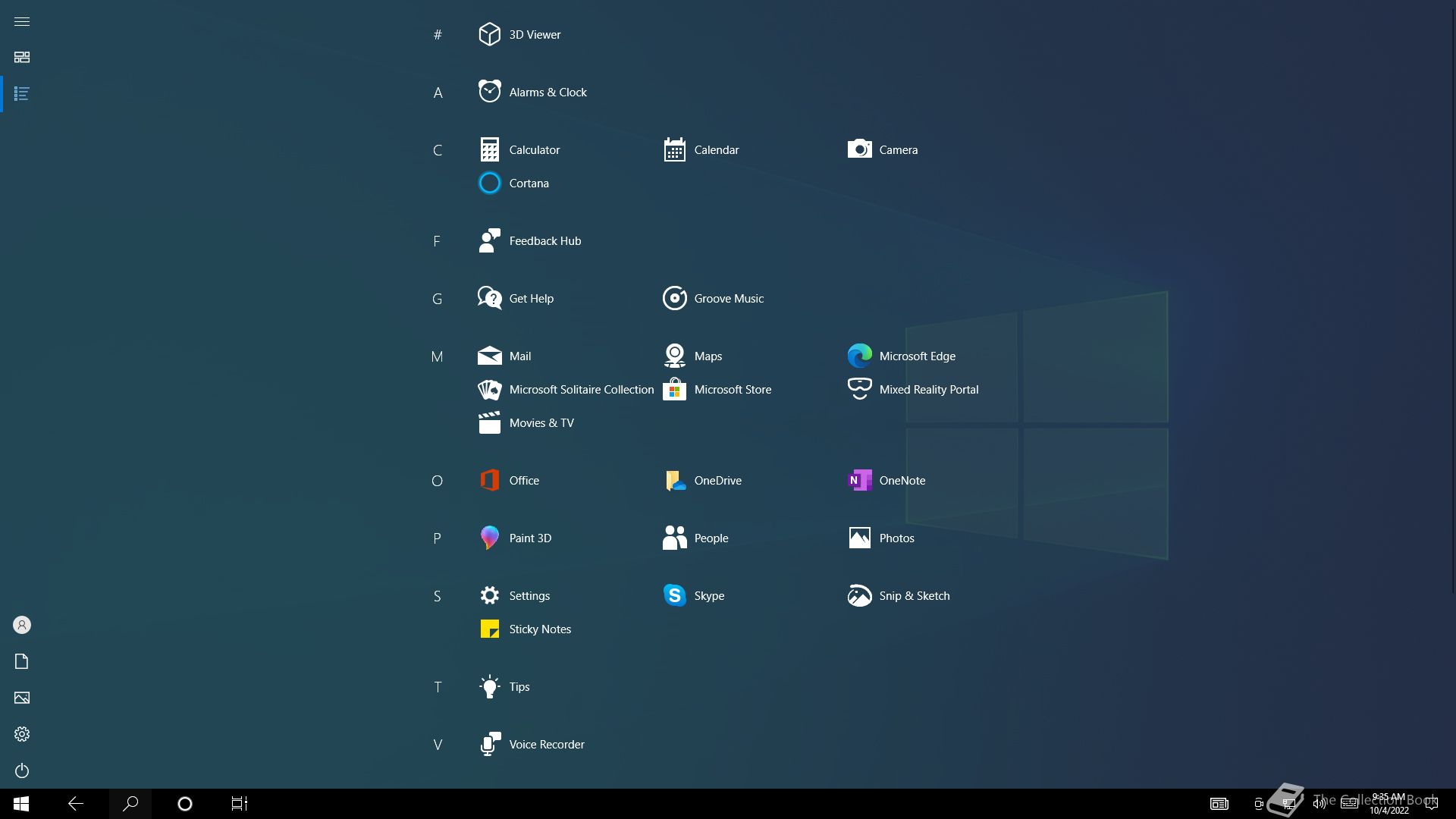Open the People app
Image resolution: width=1456 pixels, height=819 pixels.
pos(695,538)
